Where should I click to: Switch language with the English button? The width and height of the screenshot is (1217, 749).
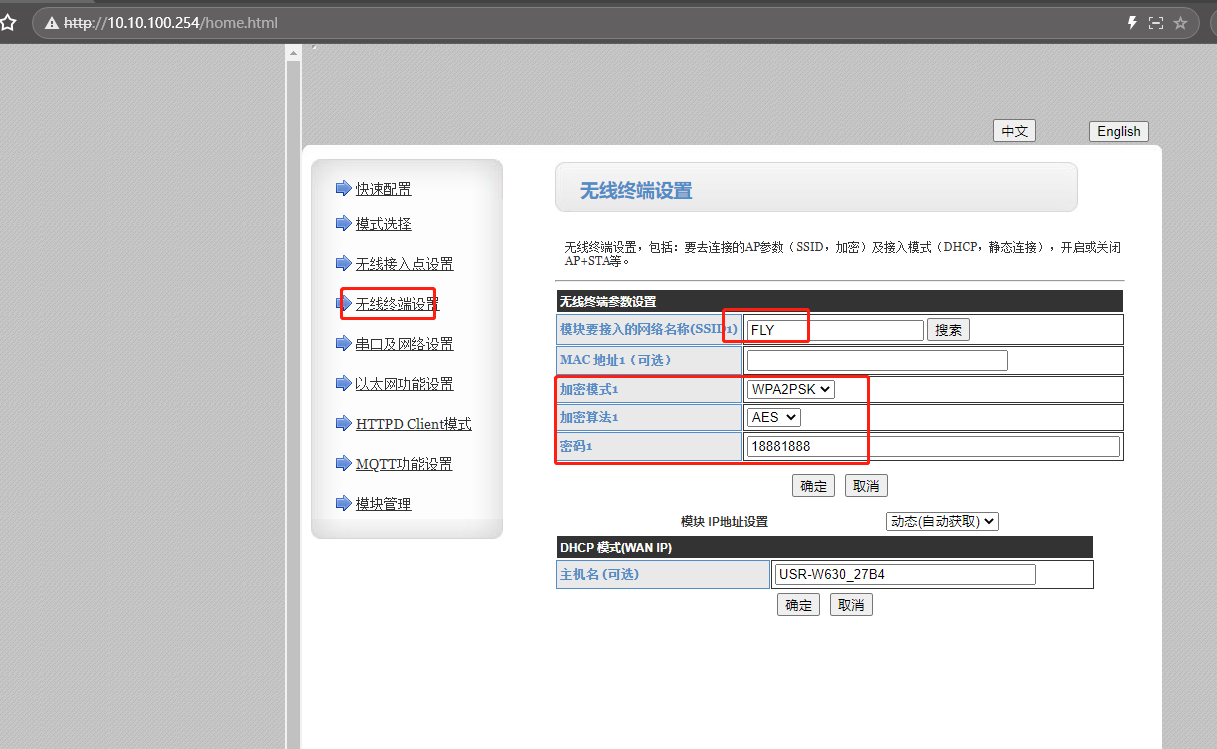click(x=1118, y=131)
